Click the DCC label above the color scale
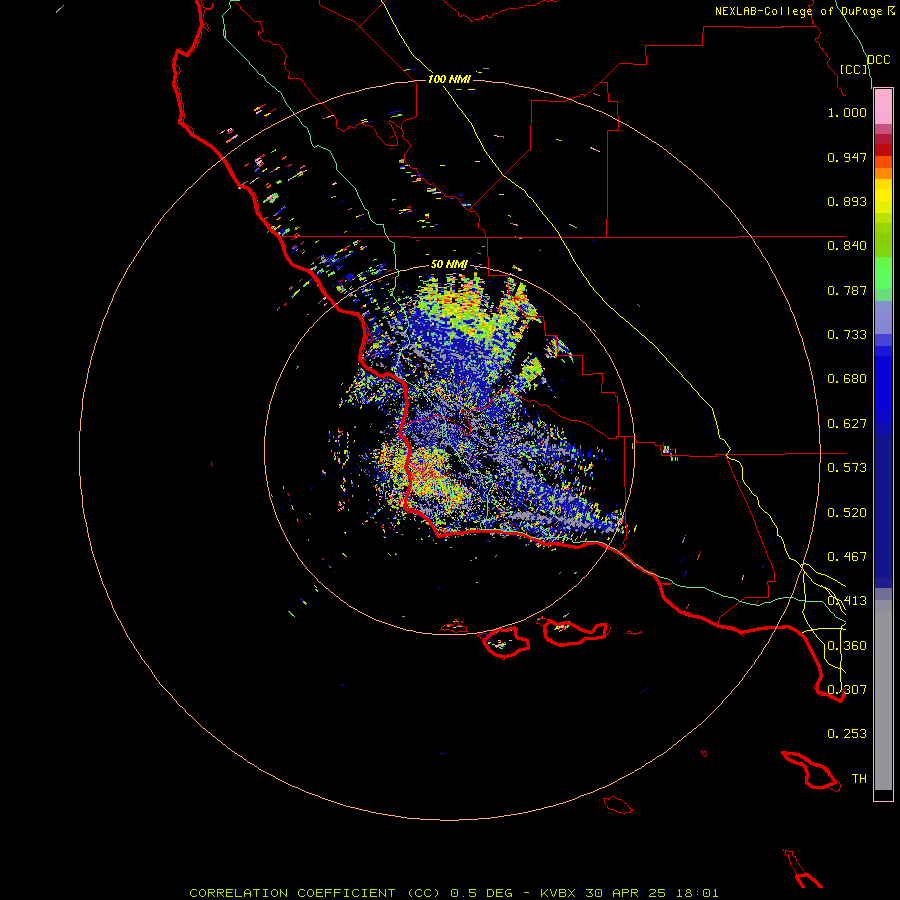 (x=879, y=60)
